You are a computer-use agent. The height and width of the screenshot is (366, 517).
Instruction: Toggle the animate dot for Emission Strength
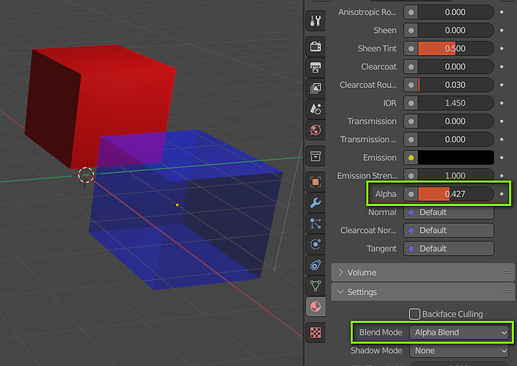502,176
